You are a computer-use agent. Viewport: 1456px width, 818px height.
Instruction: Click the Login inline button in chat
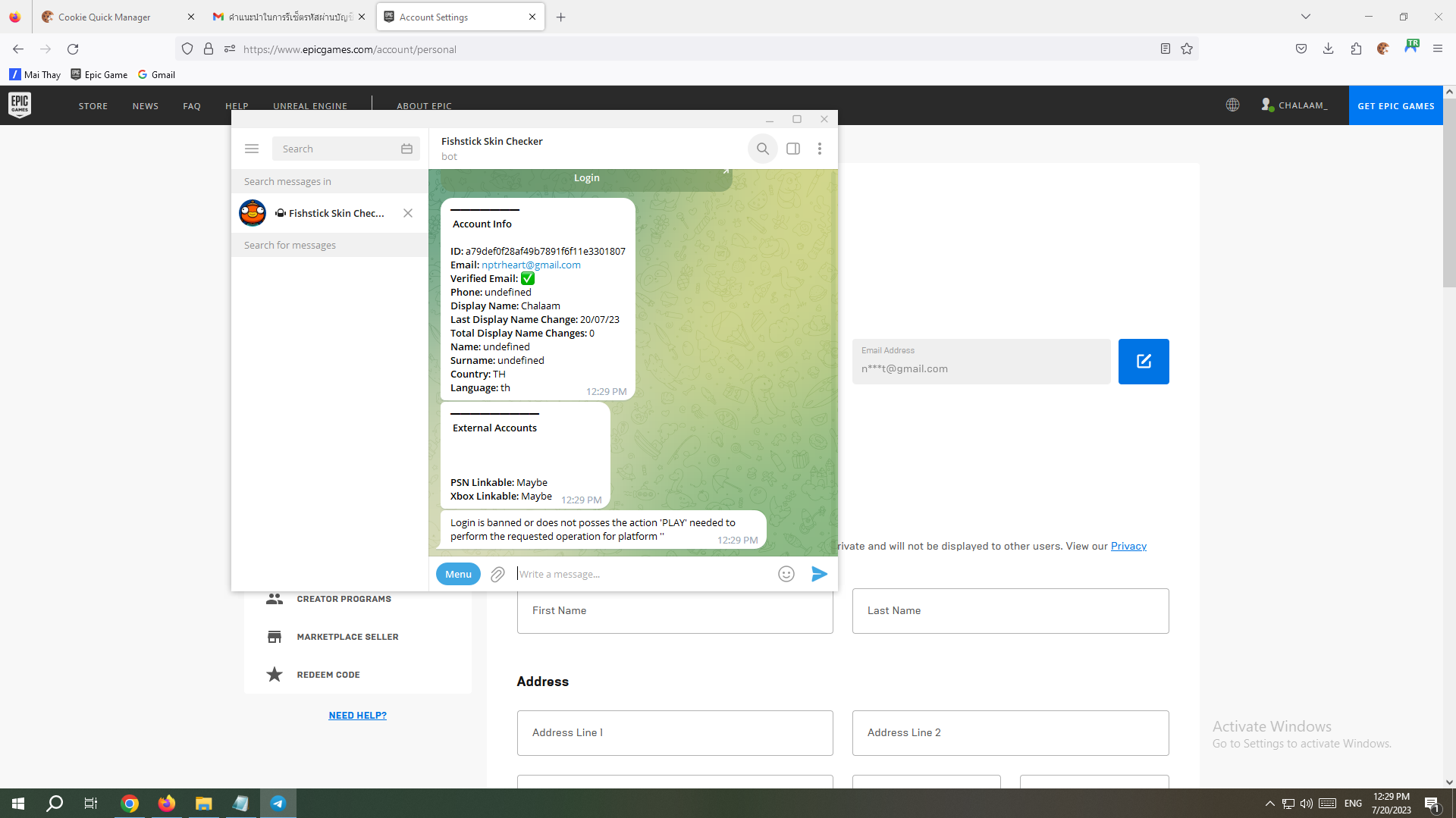point(586,178)
